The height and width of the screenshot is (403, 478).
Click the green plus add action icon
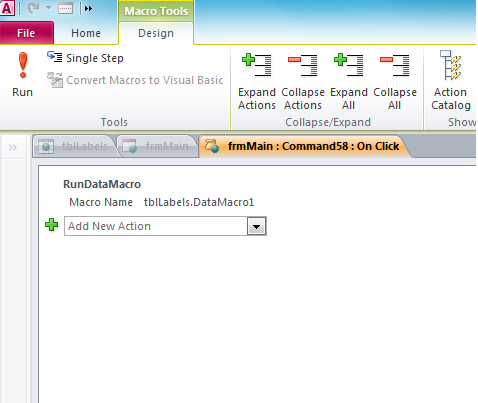(52, 225)
